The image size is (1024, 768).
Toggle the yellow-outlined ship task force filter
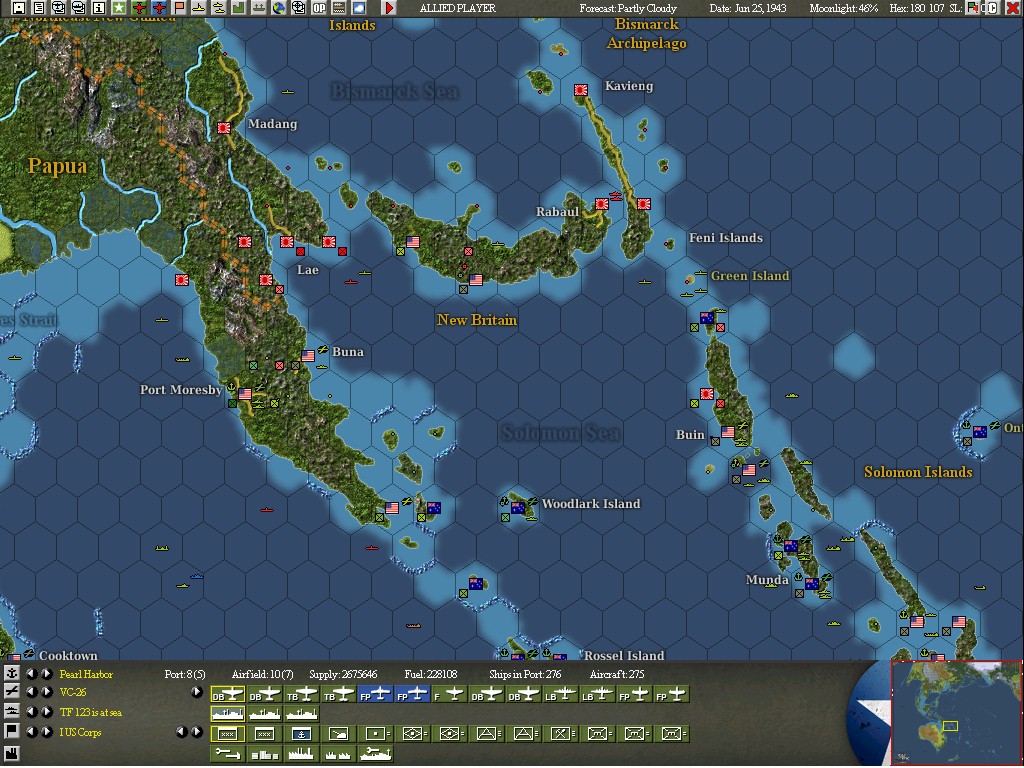227,713
